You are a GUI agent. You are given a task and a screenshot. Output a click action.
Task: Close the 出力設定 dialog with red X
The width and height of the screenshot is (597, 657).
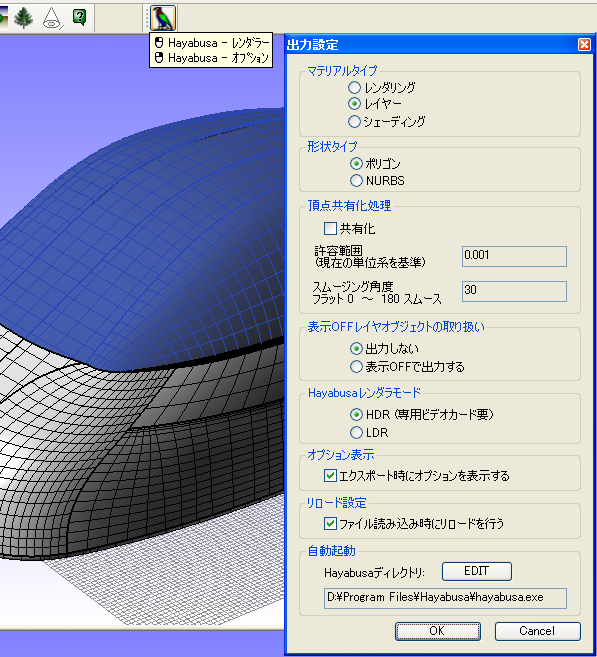click(x=584, y=44)
